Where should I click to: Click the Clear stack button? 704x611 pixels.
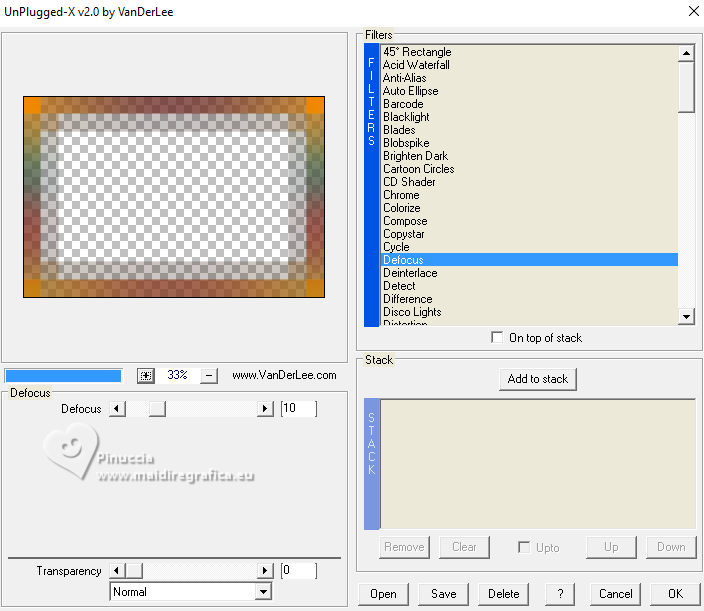464,547
